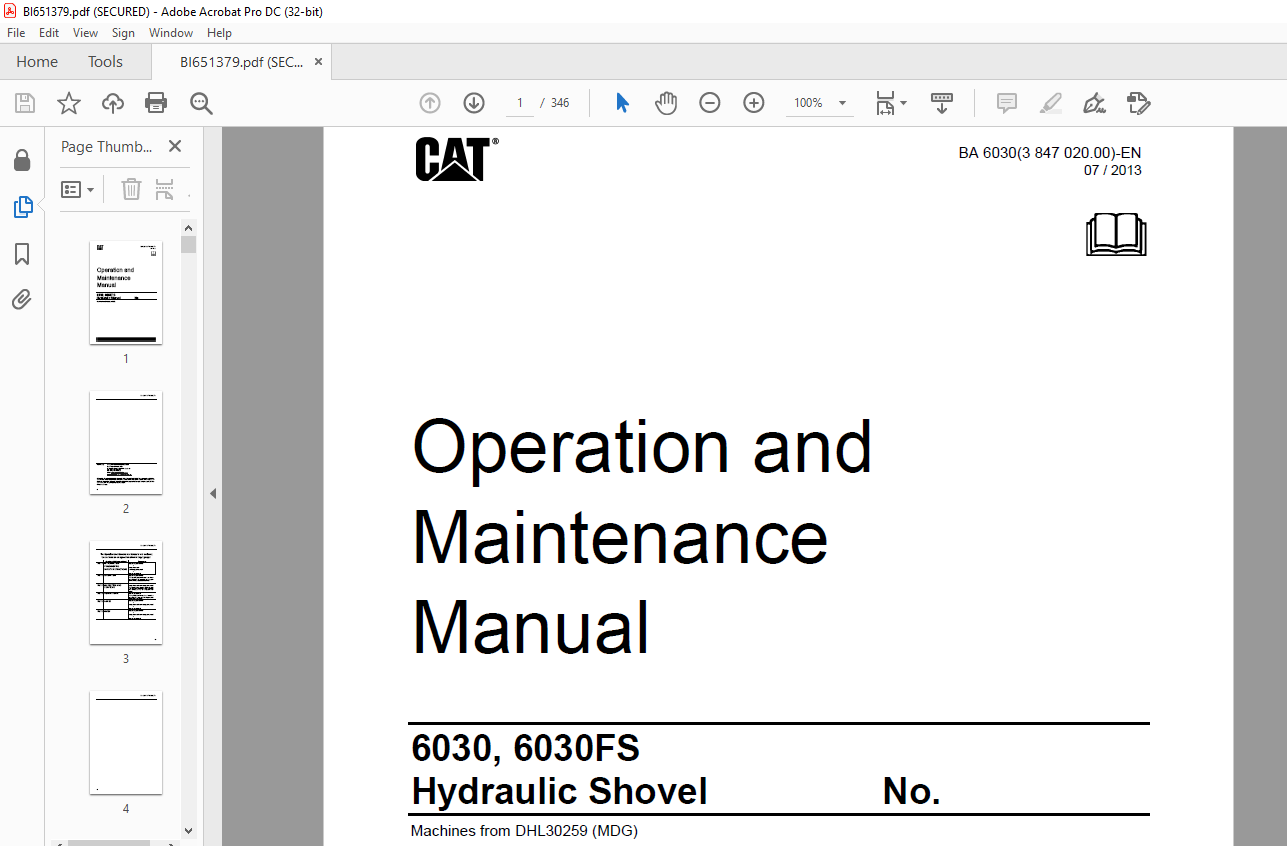Click the 'Page Thumb...' panel title
This screenshot has width=1287, height=846.
point(107,146)
